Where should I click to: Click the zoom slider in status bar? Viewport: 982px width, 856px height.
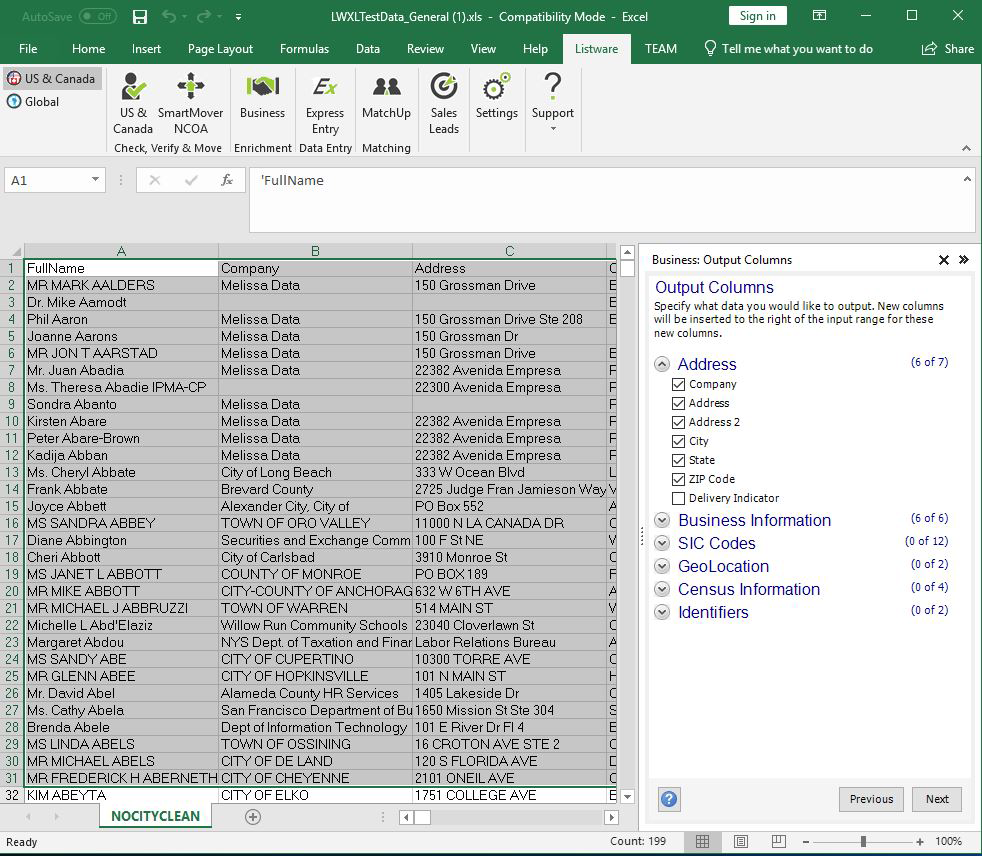coord(863,841)
